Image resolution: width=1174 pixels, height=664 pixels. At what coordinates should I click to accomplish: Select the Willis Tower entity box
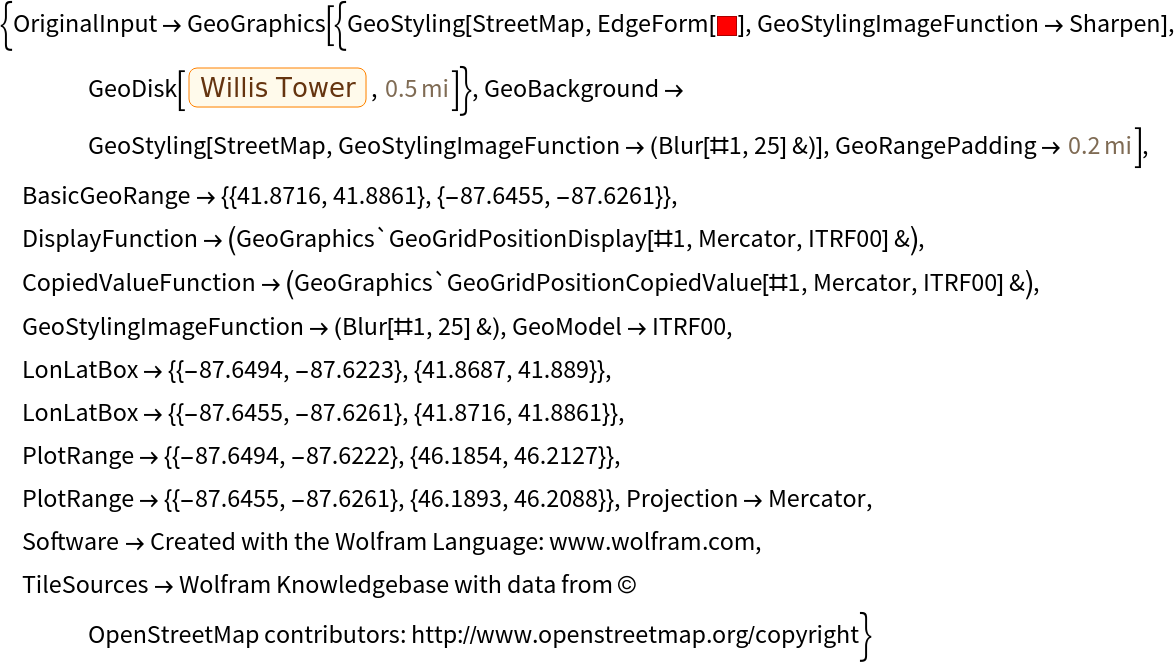click(x=280, y=88)
